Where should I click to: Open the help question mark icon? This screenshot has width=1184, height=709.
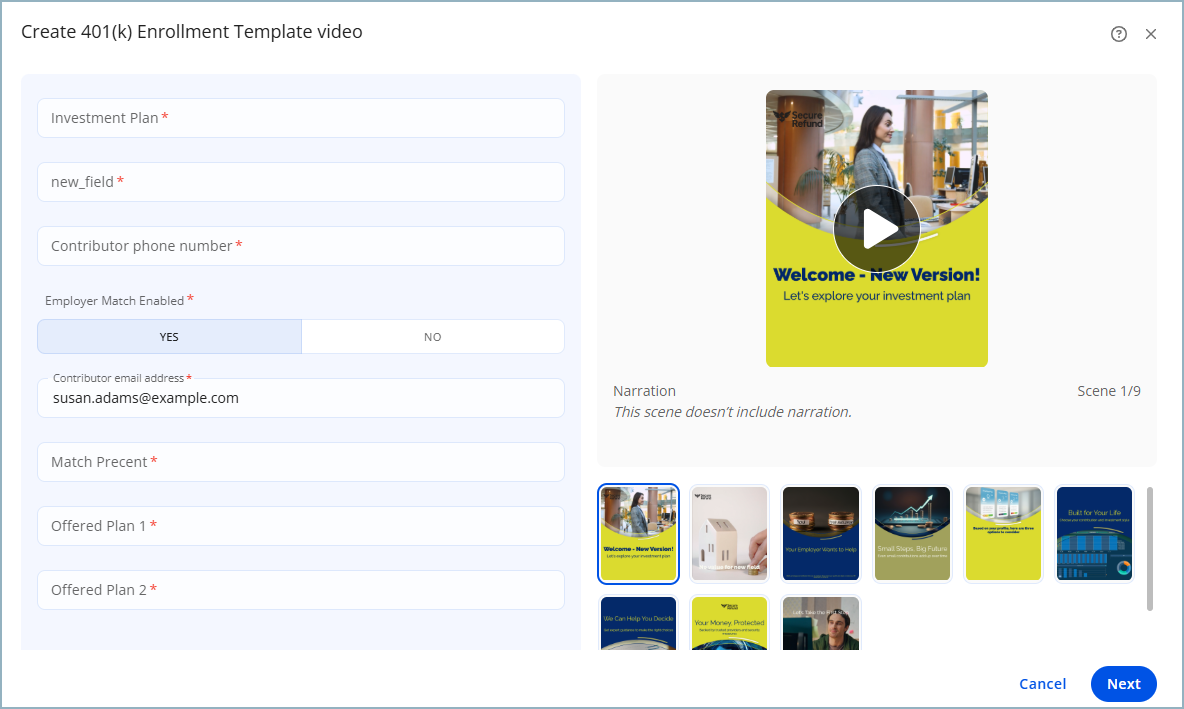pos(1119,34)
